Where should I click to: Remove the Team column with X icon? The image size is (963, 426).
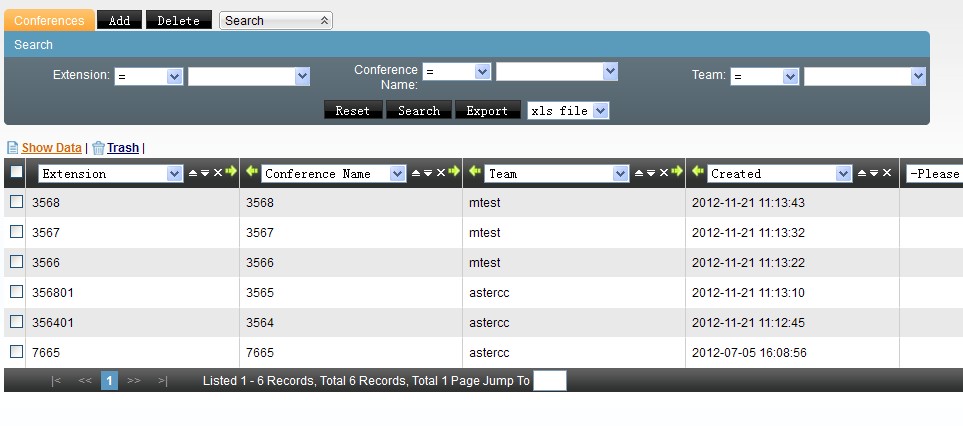(665, 173)
